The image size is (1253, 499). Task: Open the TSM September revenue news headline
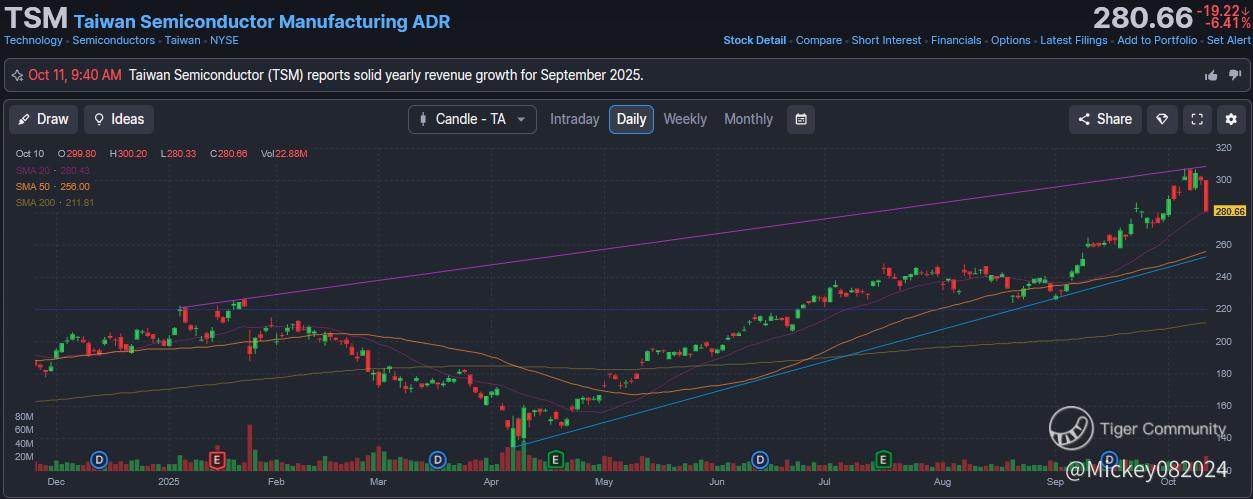pos(386,75)
